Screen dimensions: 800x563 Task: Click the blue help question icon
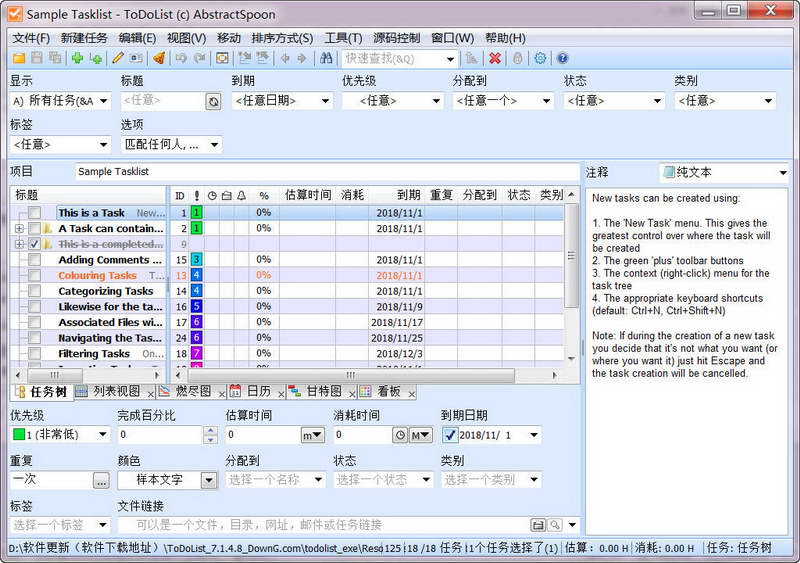coord(562,58)
